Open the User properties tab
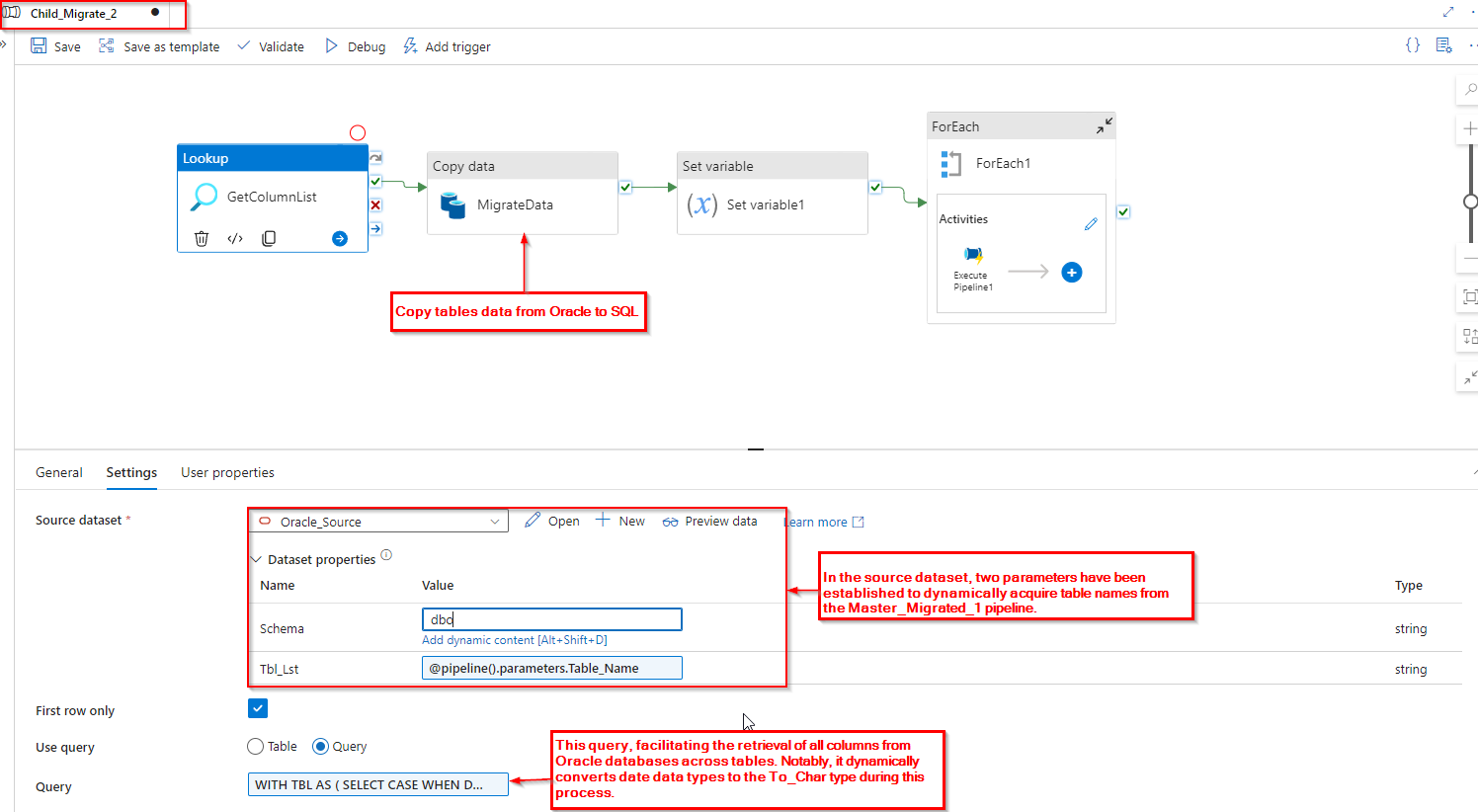The width and height of the screenshot is (1478, 812). tap(227, 472)
